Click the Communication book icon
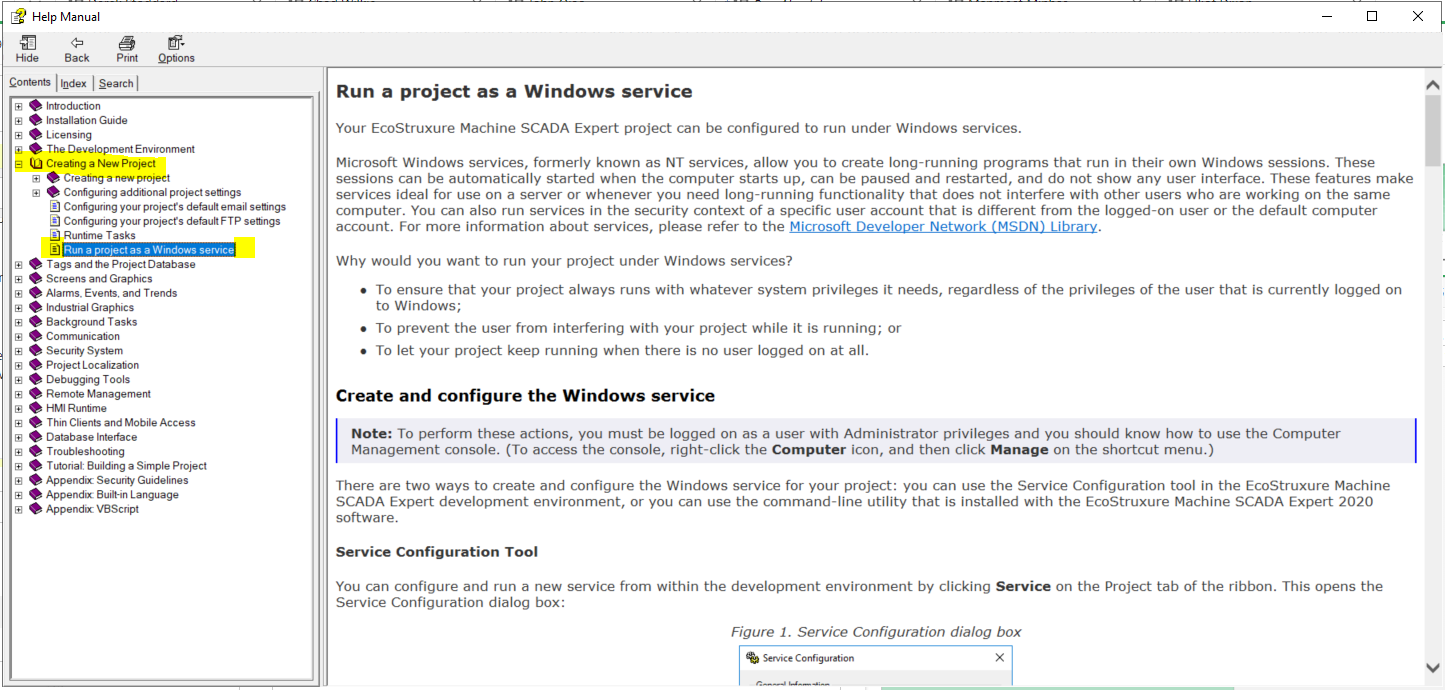This screenshot has width=1445, height=690. click(36, 336)
